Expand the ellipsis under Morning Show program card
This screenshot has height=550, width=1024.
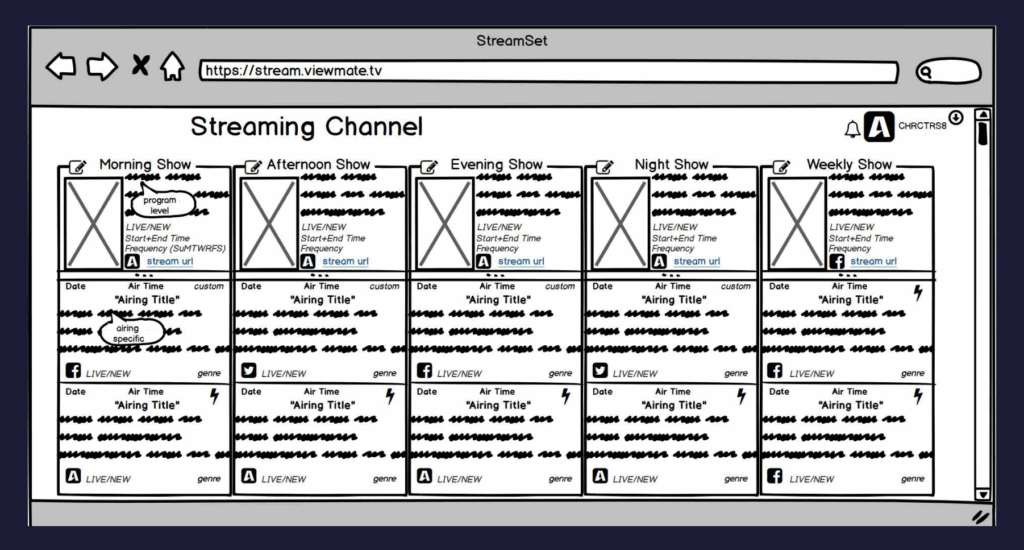click(x=144, y=275)
